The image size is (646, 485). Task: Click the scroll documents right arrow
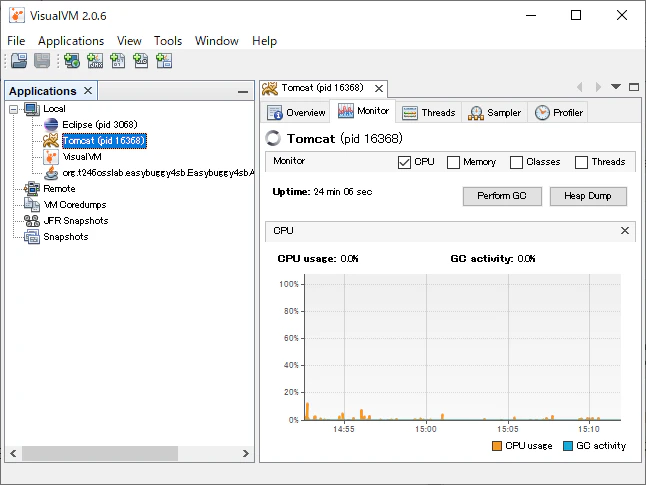click(598, 87)
